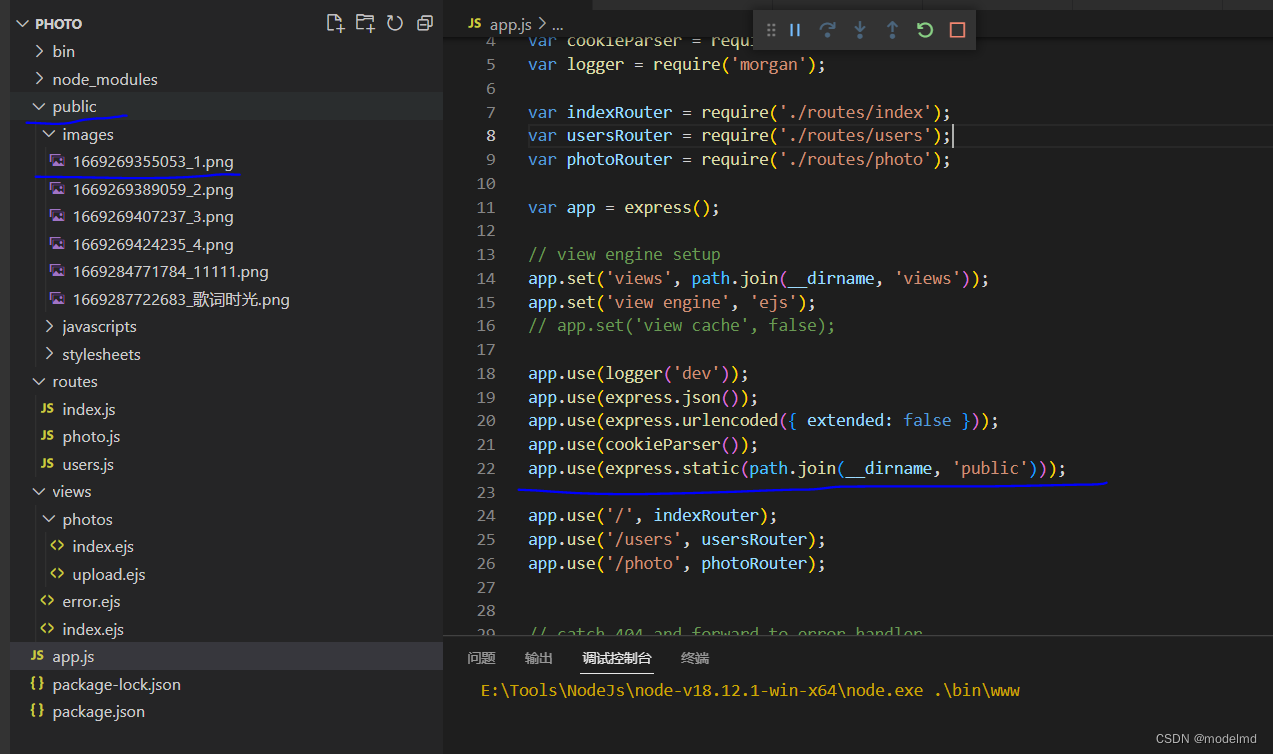Click the EJS icon beside error.ejs
Image resolution: width=1273 pixels, height=754 pixels.
[47, 601]
